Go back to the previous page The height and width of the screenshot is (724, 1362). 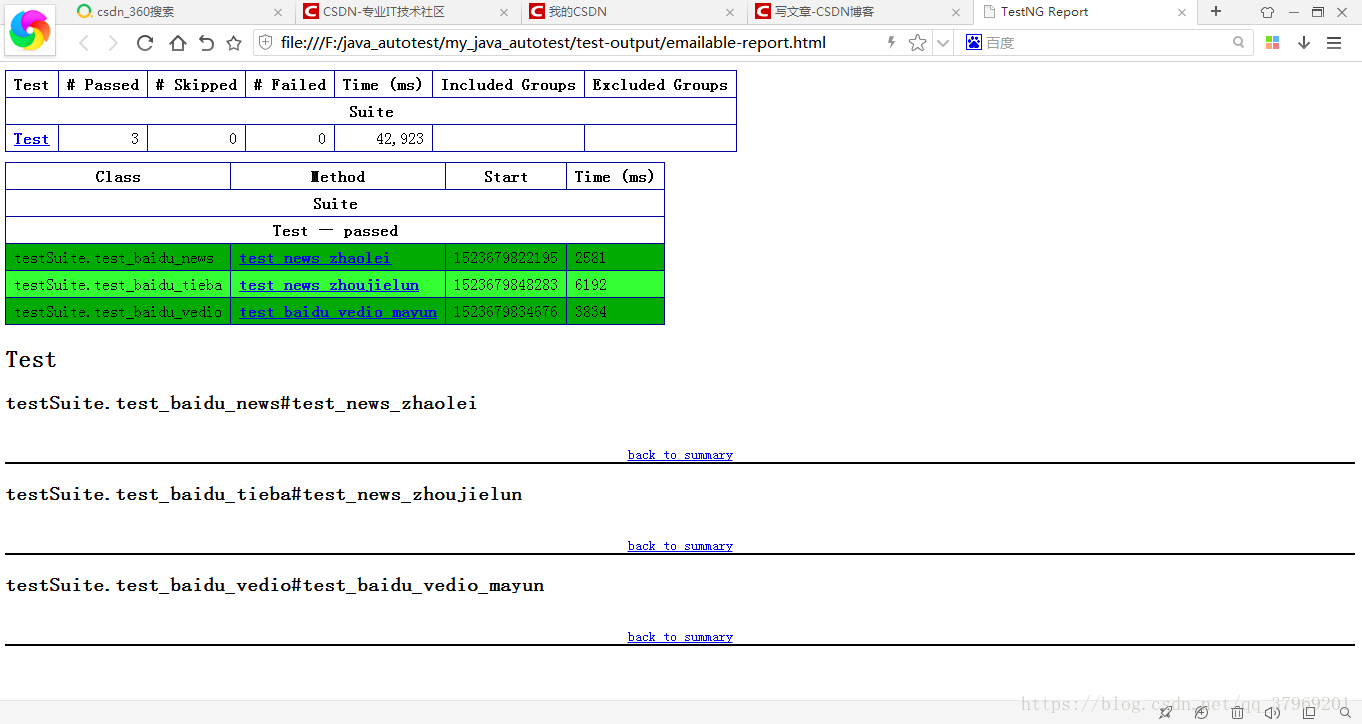pyautogui.click(x=84, y=43)
